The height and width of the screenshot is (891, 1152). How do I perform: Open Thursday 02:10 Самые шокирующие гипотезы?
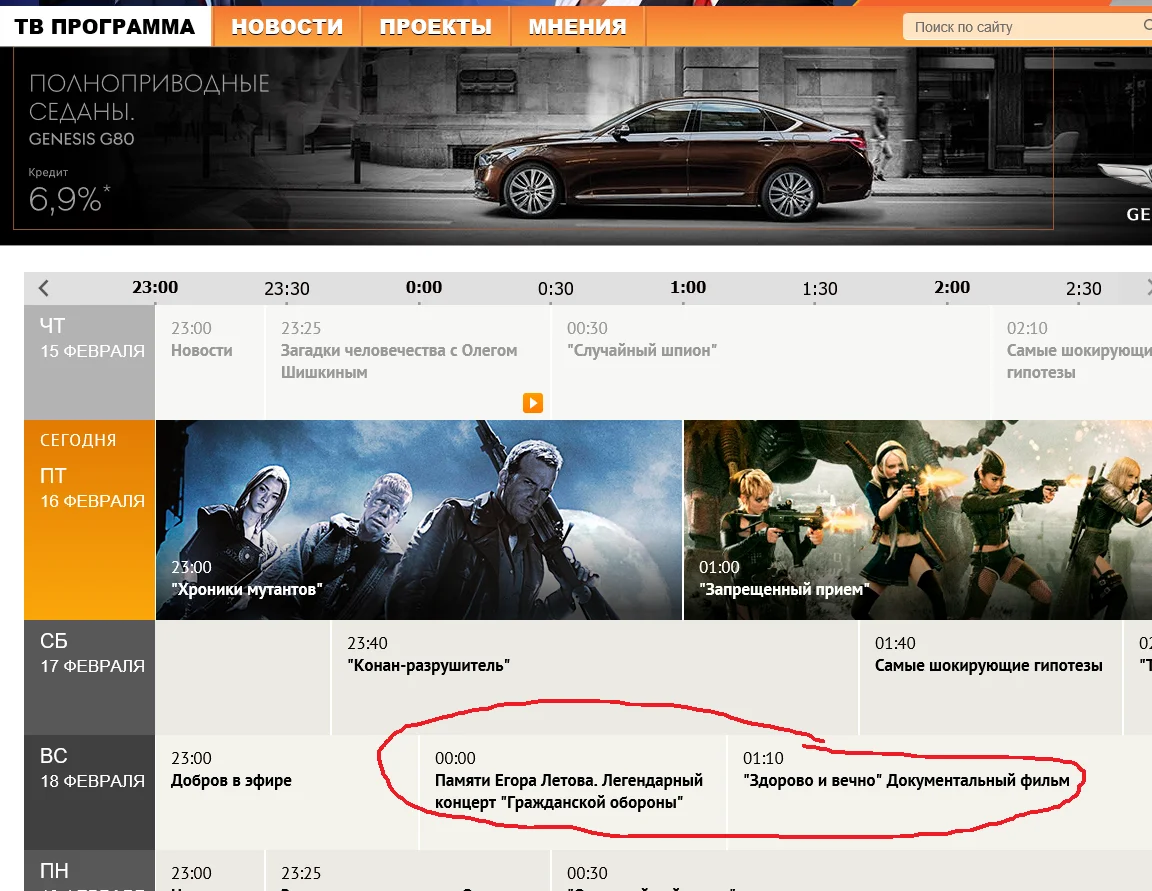point(1072,362)
